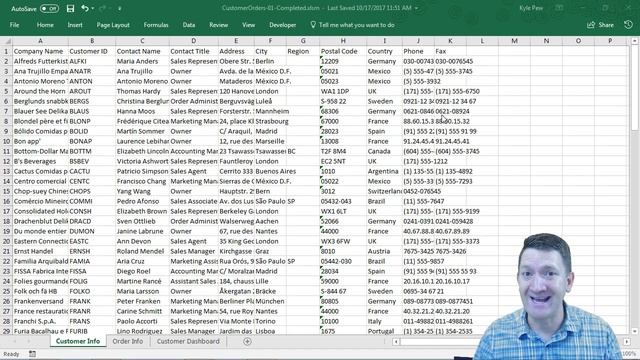Open the Developer tab
The width and height of the screenshot is (640, 360).
(282, 25)
